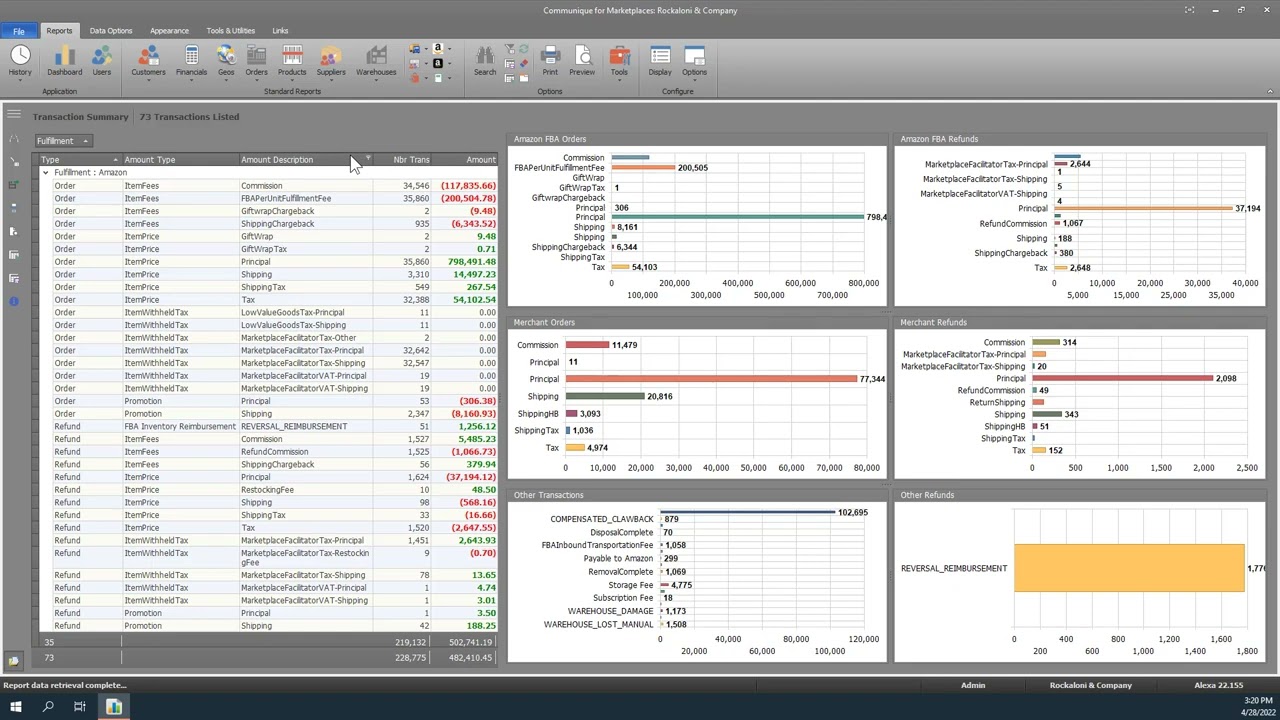This screenshot has width=1280, height=720.
Task: Open the Tools & Utilities tab
Action: (x=230, y=30)
